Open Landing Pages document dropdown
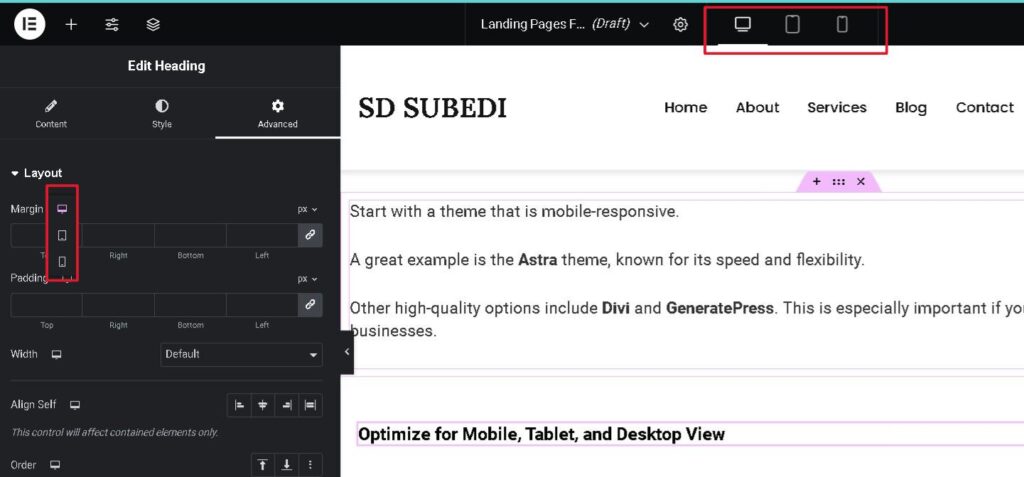The height and width of the screenshot is (477, 1024). pyautogui.click(x=565, y=24)
